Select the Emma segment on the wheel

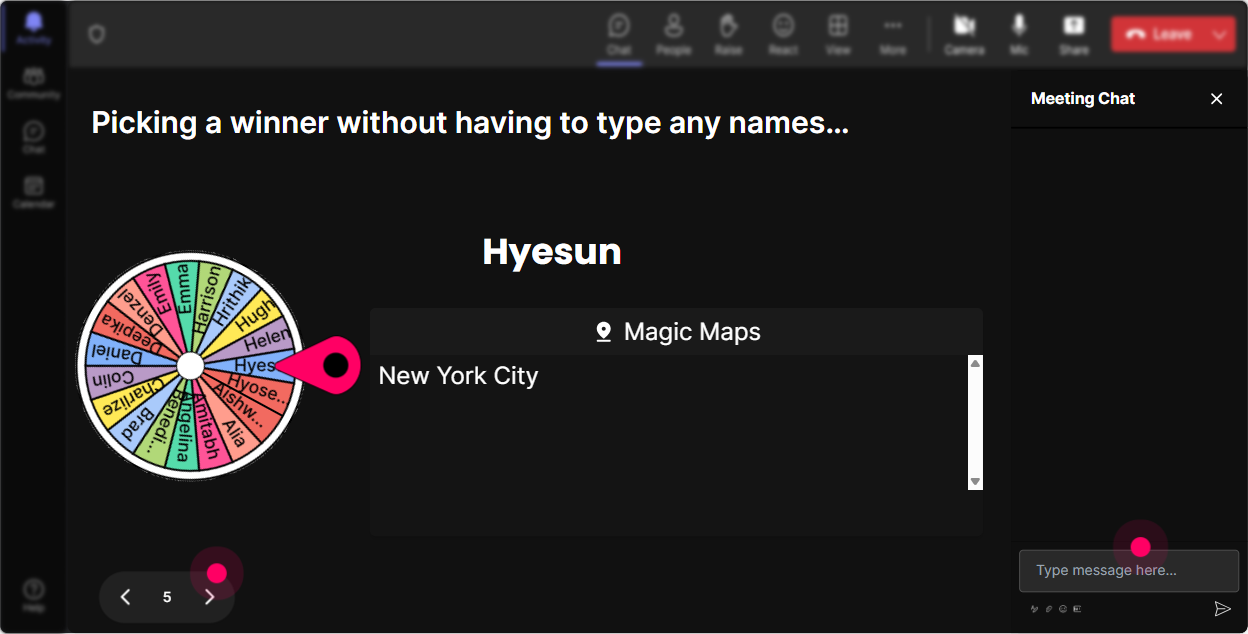(x=183, y=290)
